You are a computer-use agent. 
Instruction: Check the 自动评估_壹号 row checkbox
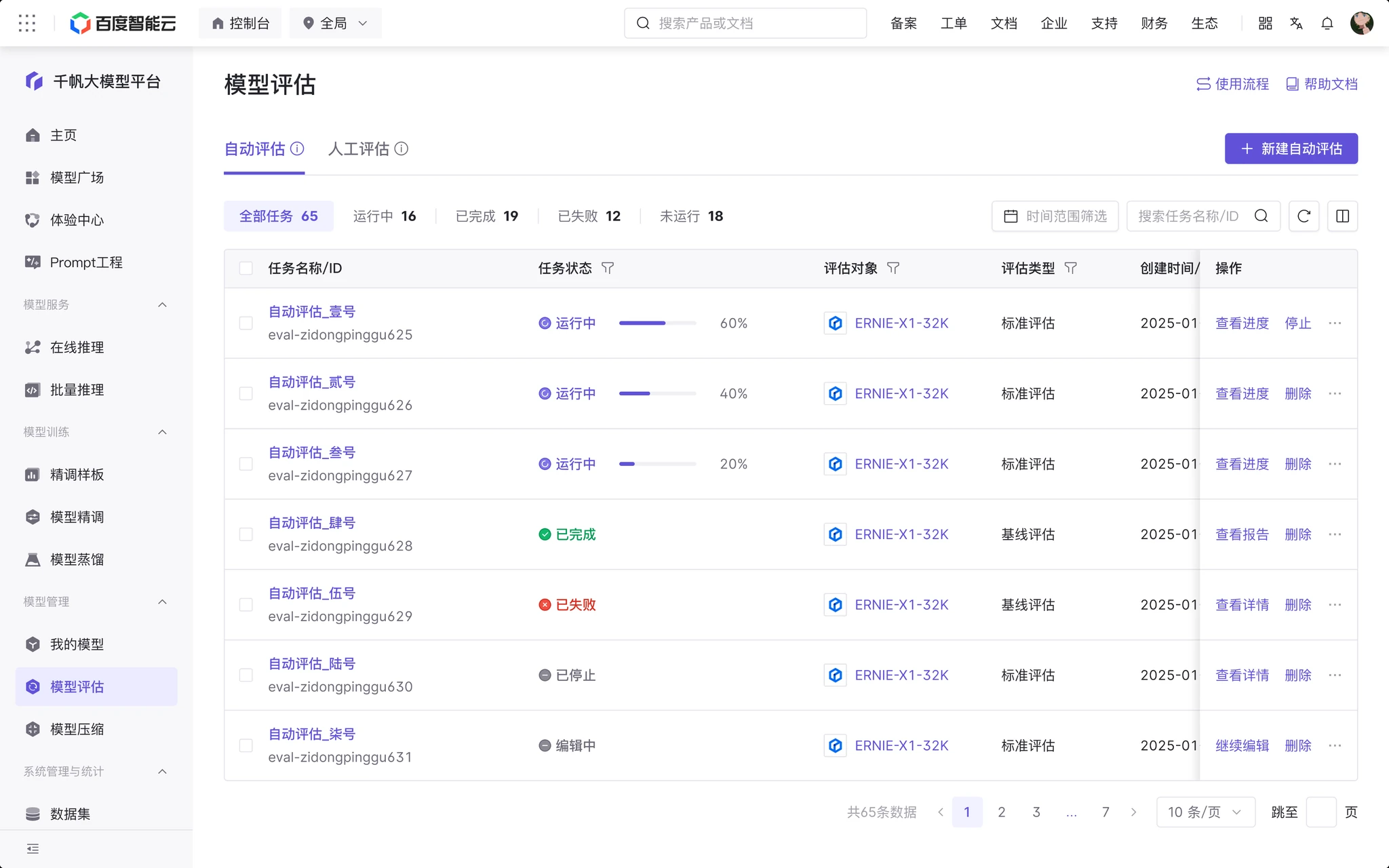[x=246, y=323]
